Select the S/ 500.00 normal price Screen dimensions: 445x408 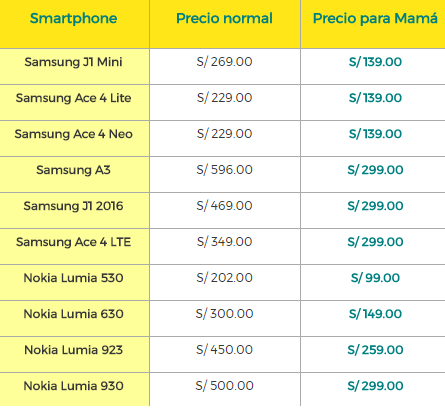pyautogui.click(x=224, y=386)
